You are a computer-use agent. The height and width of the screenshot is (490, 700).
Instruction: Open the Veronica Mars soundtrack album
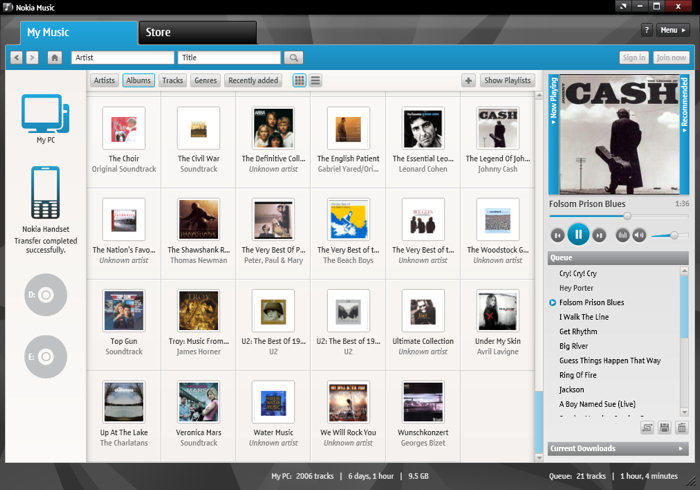point(199,402)
